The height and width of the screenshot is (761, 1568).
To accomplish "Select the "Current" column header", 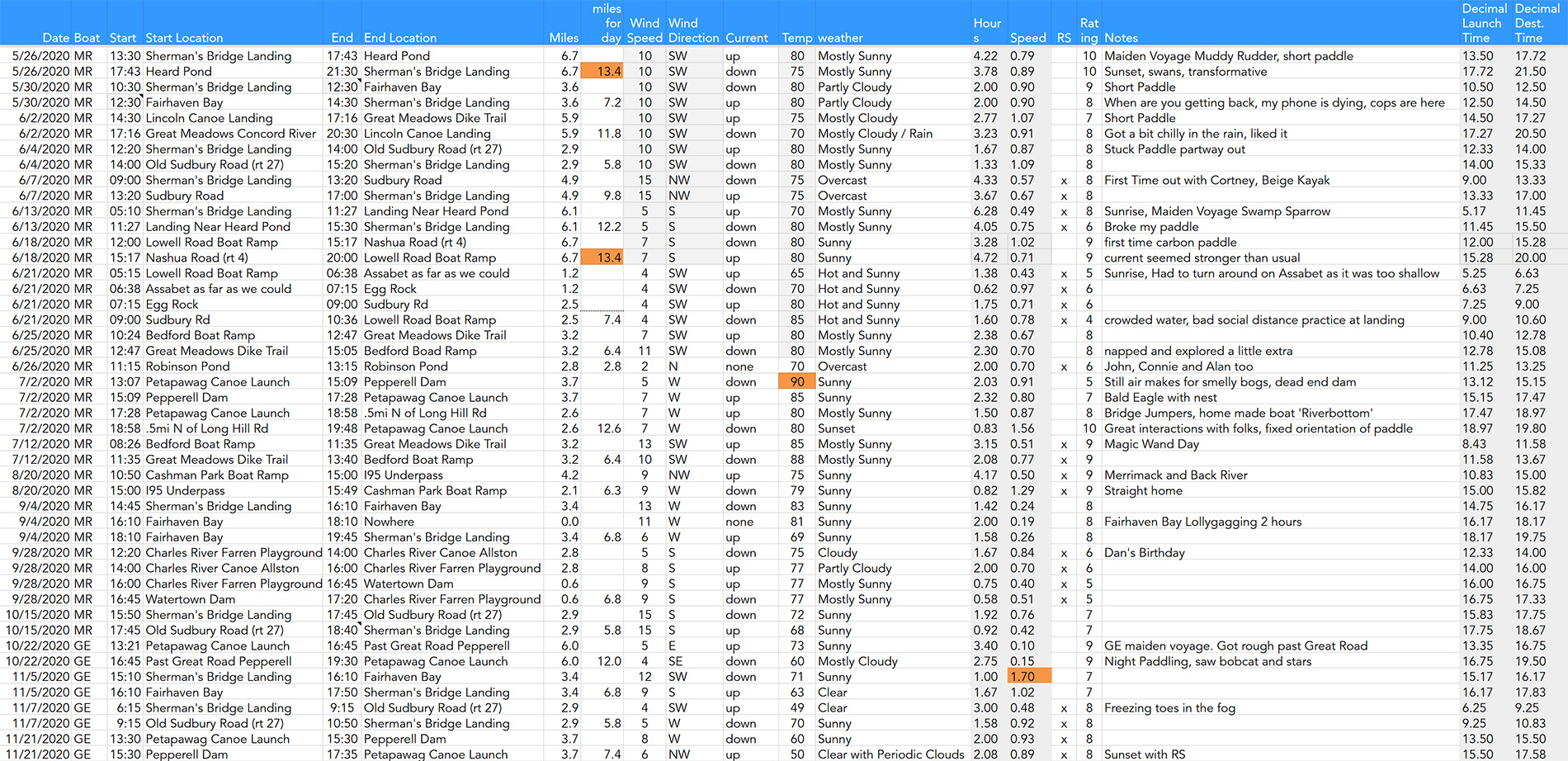I will pyautogui.click(x=747, y=38).
